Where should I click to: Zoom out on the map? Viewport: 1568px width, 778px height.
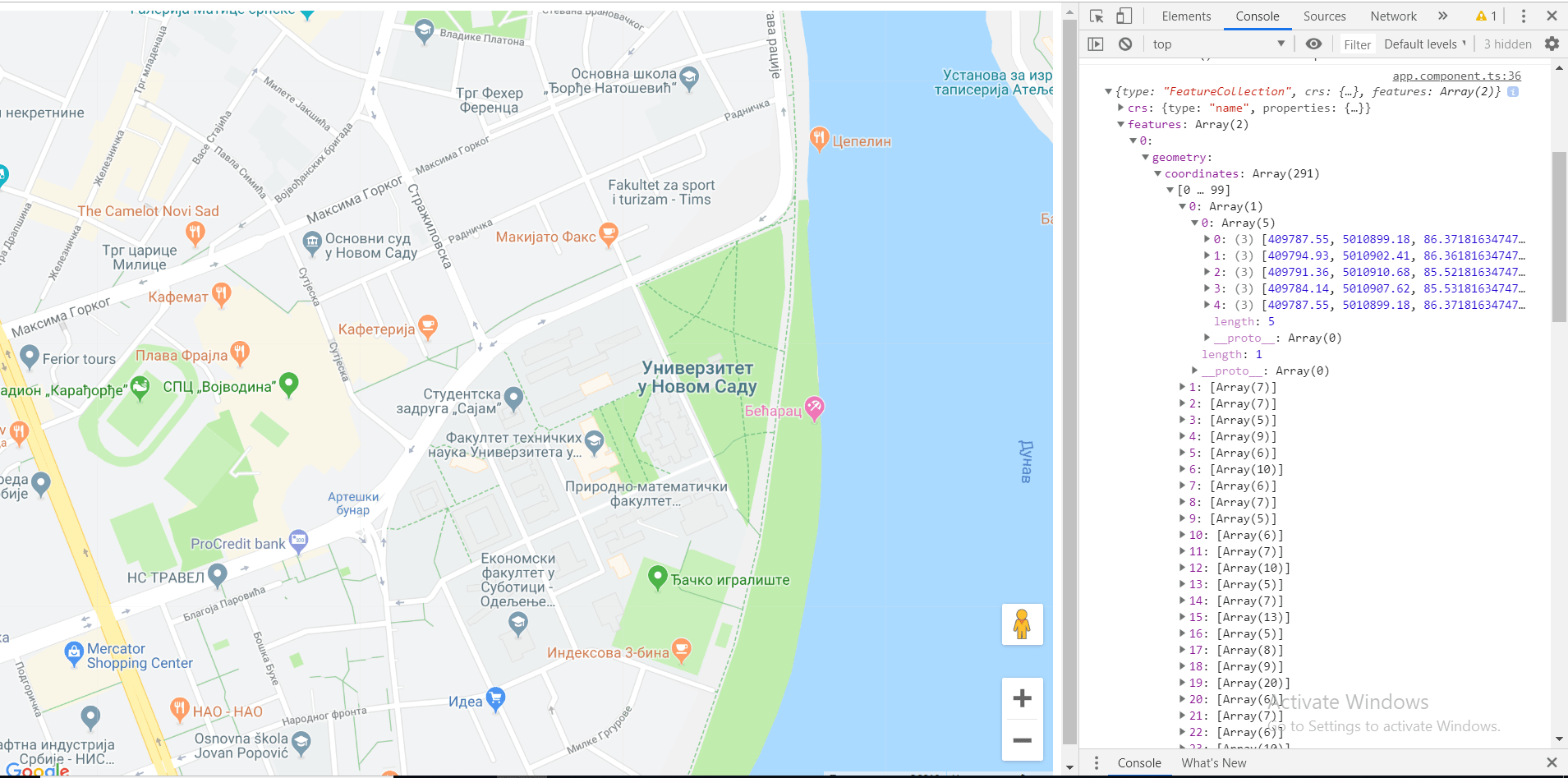pos(1023,740)
